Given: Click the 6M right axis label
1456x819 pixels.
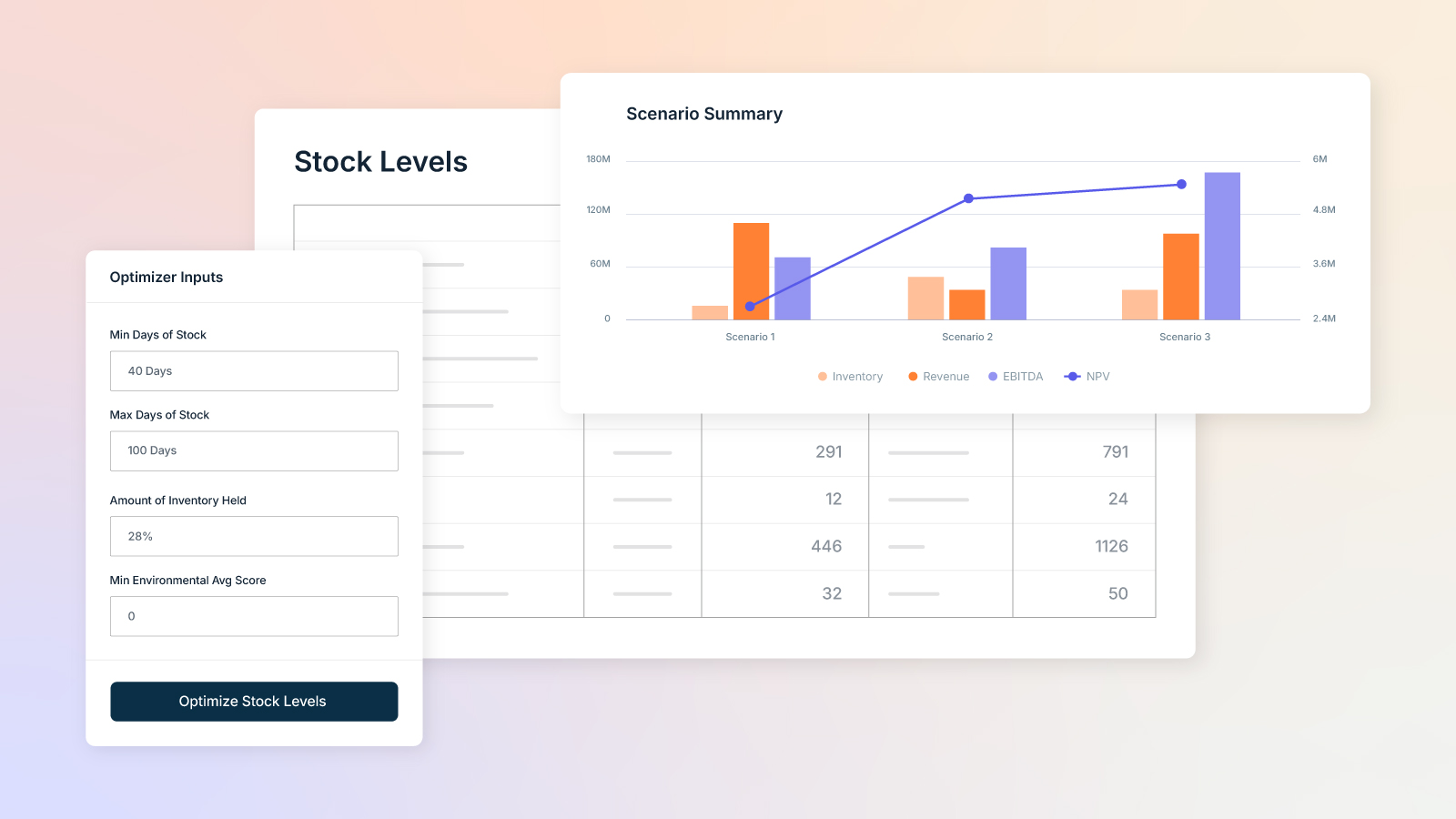Looking at the screenshot, I should point(1319,159).
